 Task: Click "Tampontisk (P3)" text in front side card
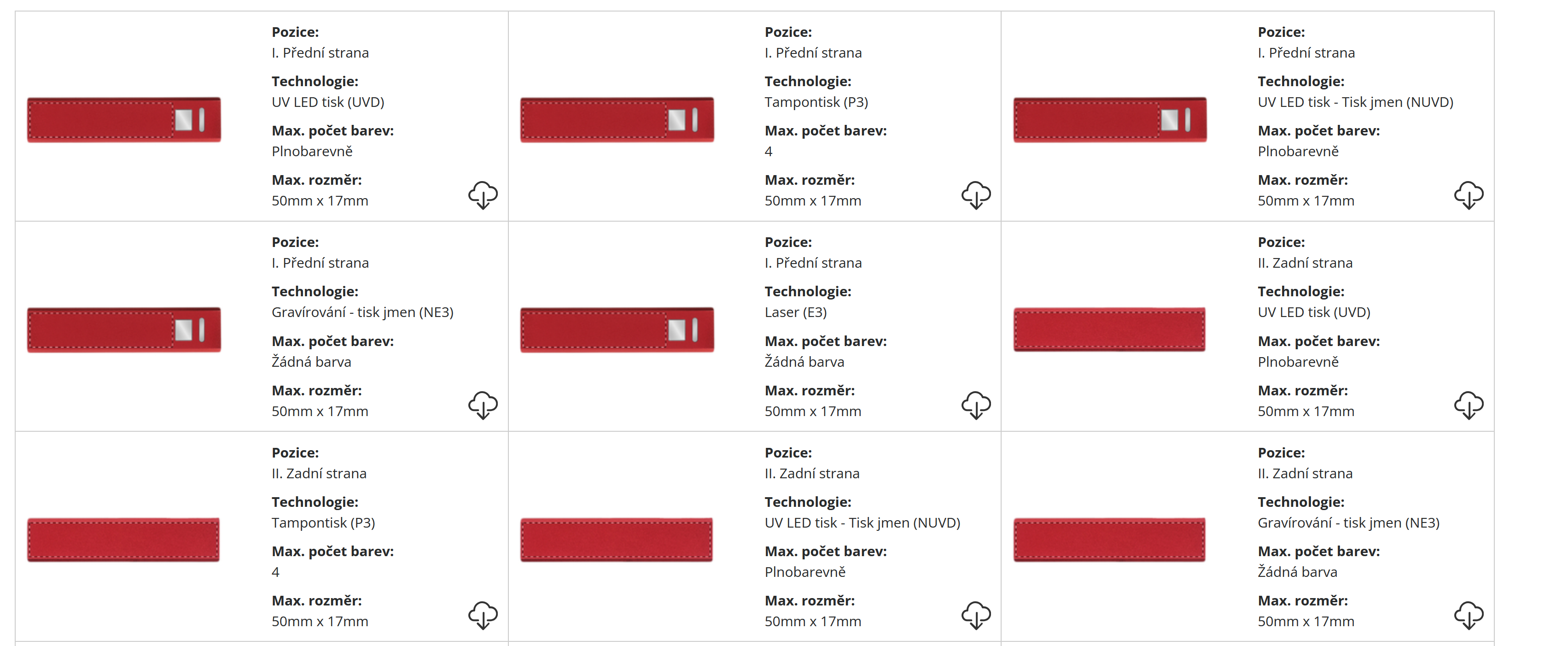click(816, 102)
